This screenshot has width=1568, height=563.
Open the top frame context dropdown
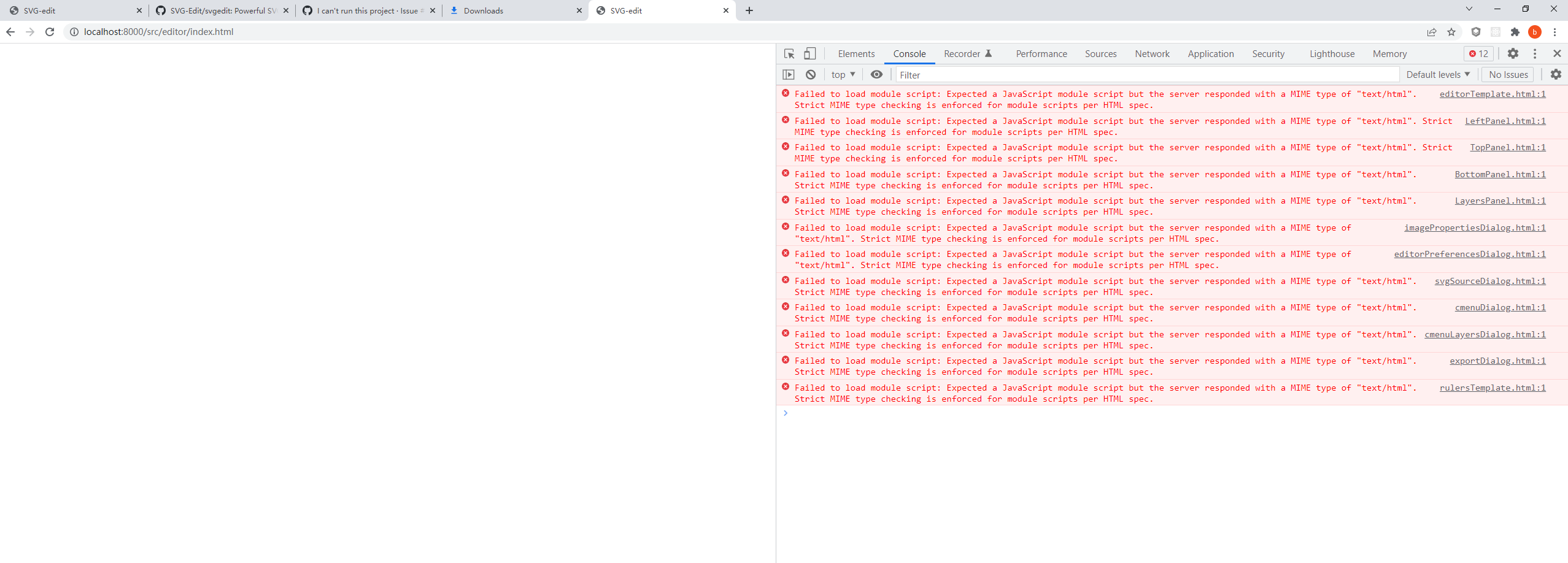[x=843, y=74]
